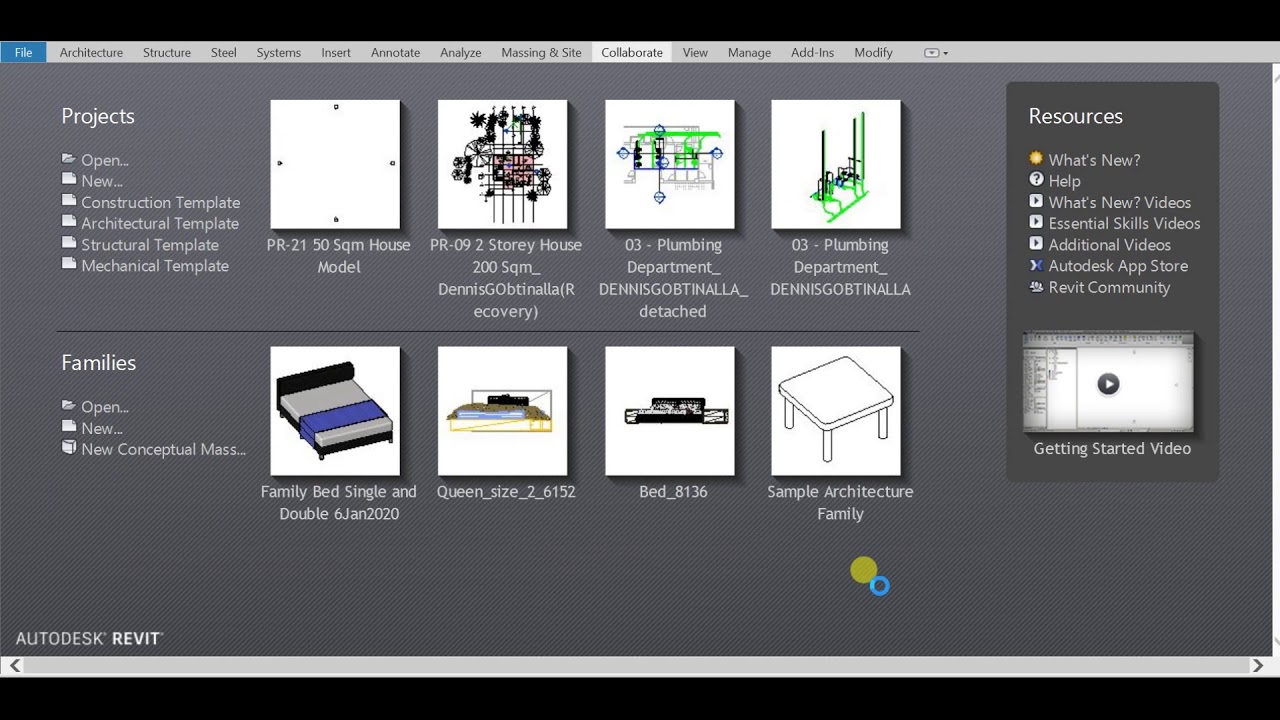Click the What's New sun icon
This screenshot has height=720, width=1280.
click(x=1036, y=158)
